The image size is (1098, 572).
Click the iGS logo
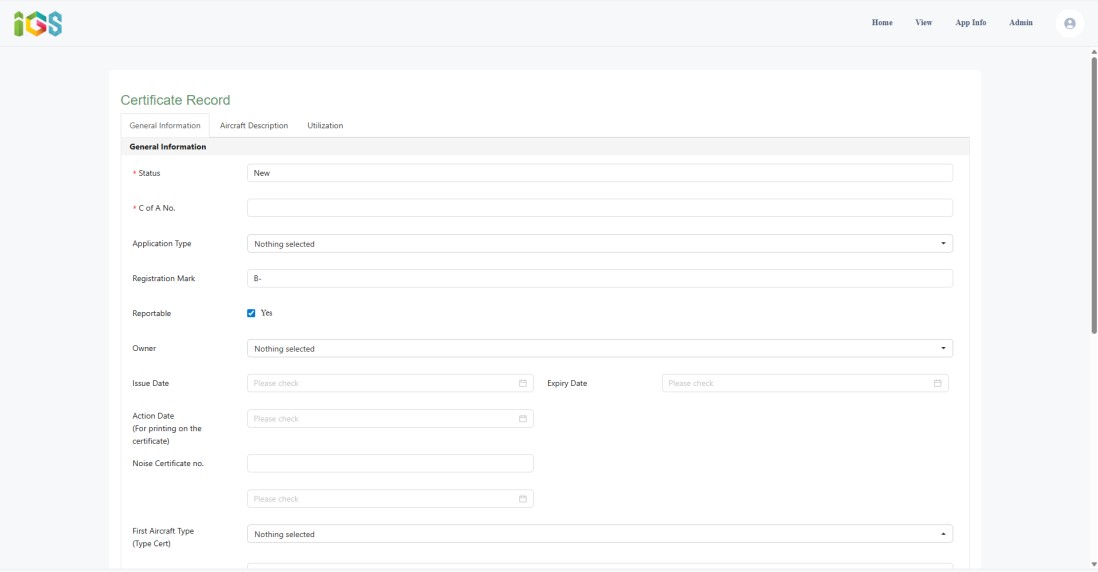pyautogui.click(x=38, y=24)
